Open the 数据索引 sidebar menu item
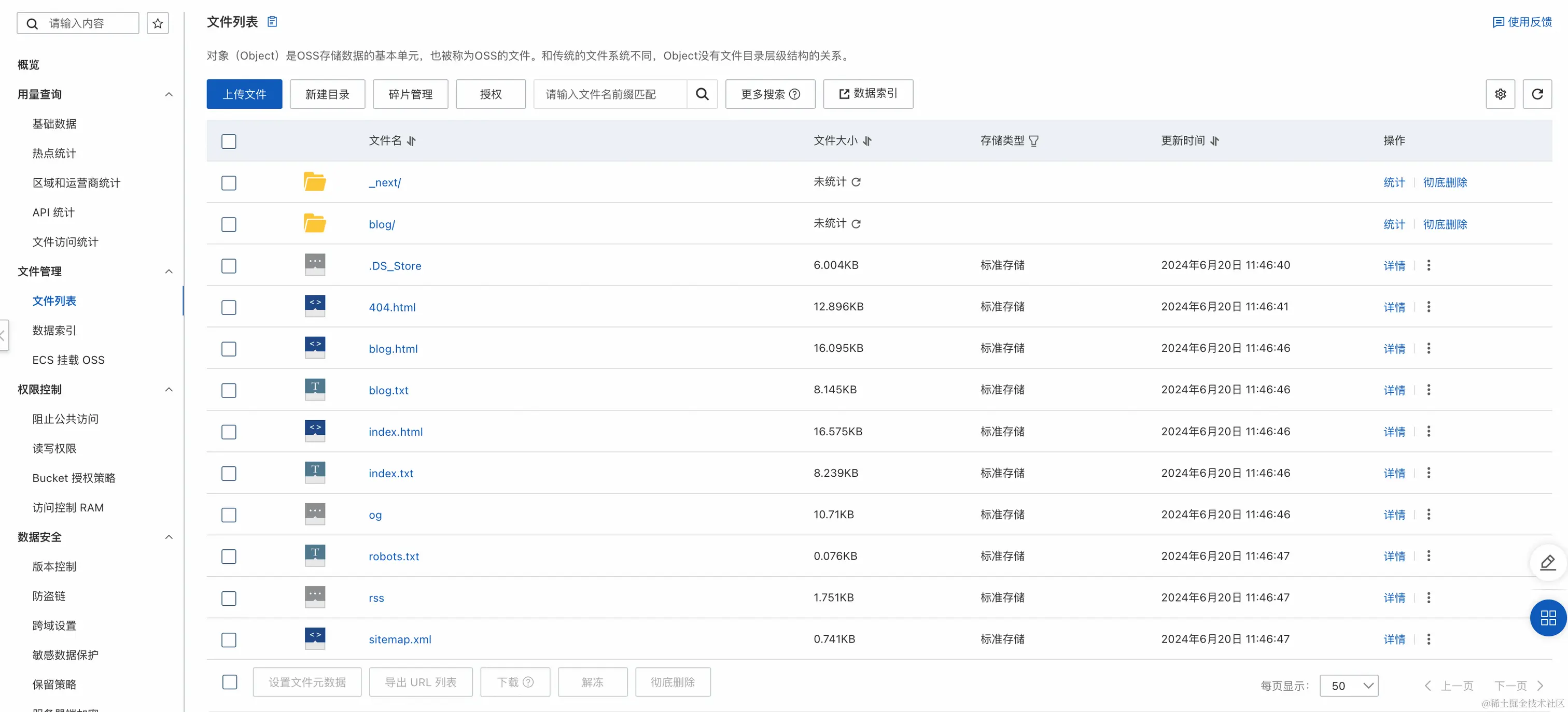Image resolution: width=1568 pixels, height=712 pixels. (54, 331)
